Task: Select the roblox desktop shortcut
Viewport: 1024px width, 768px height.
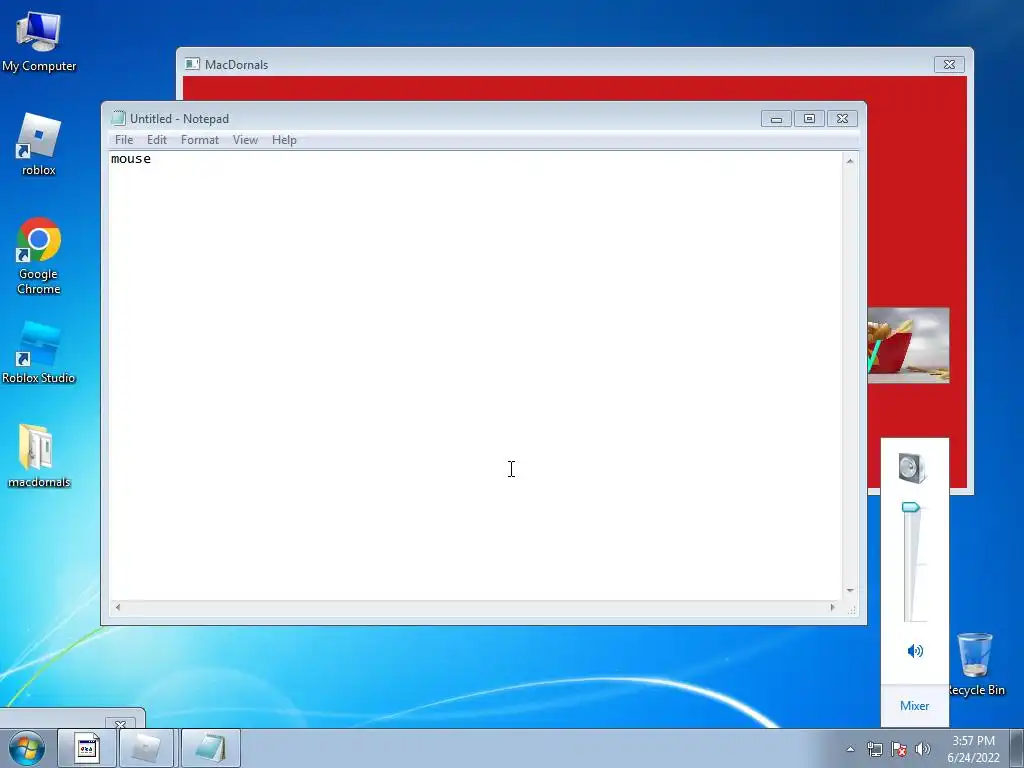Action: coord(39,144)
